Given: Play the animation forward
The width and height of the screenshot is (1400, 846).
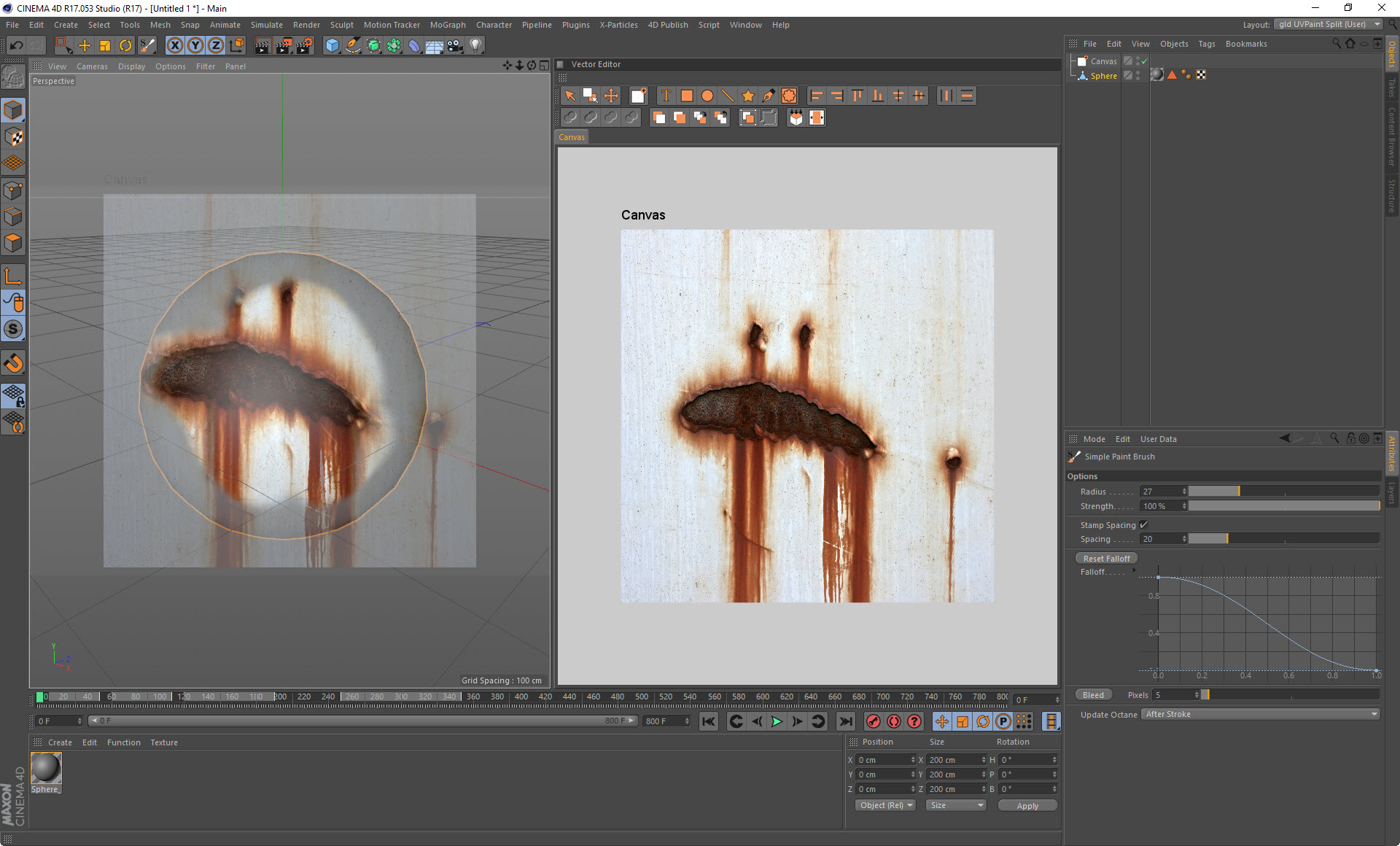Looking at the screenshot, I should click(777, 721).
